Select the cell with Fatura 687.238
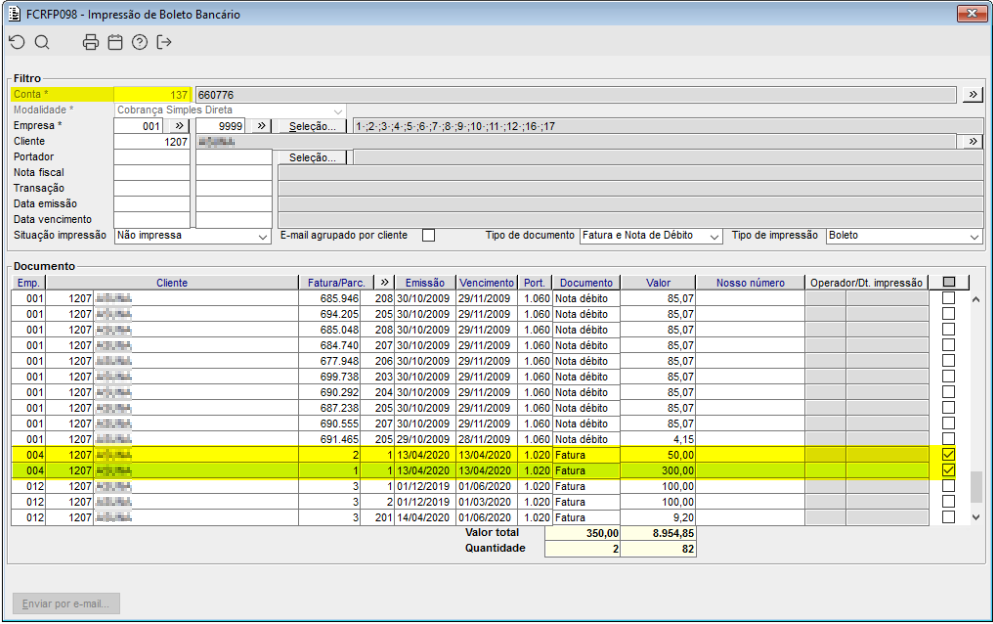 click(329, 407)
